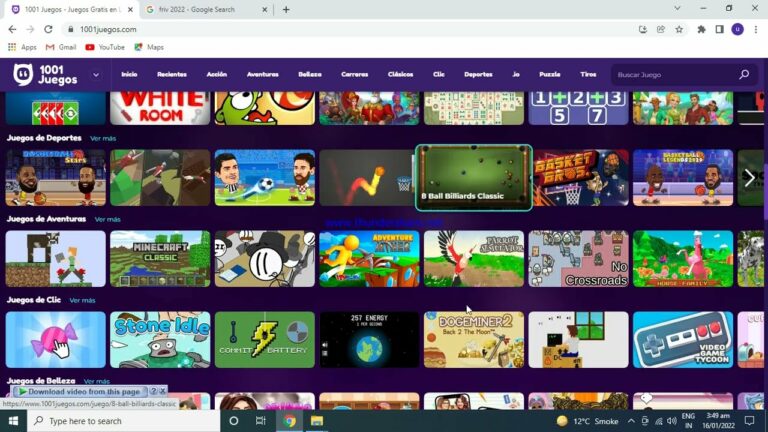Expand the dropdown chevron beside the 1001 Juegos logo
Image resolution: width=768 pixels, height=432 pixels.
point(96,75)
